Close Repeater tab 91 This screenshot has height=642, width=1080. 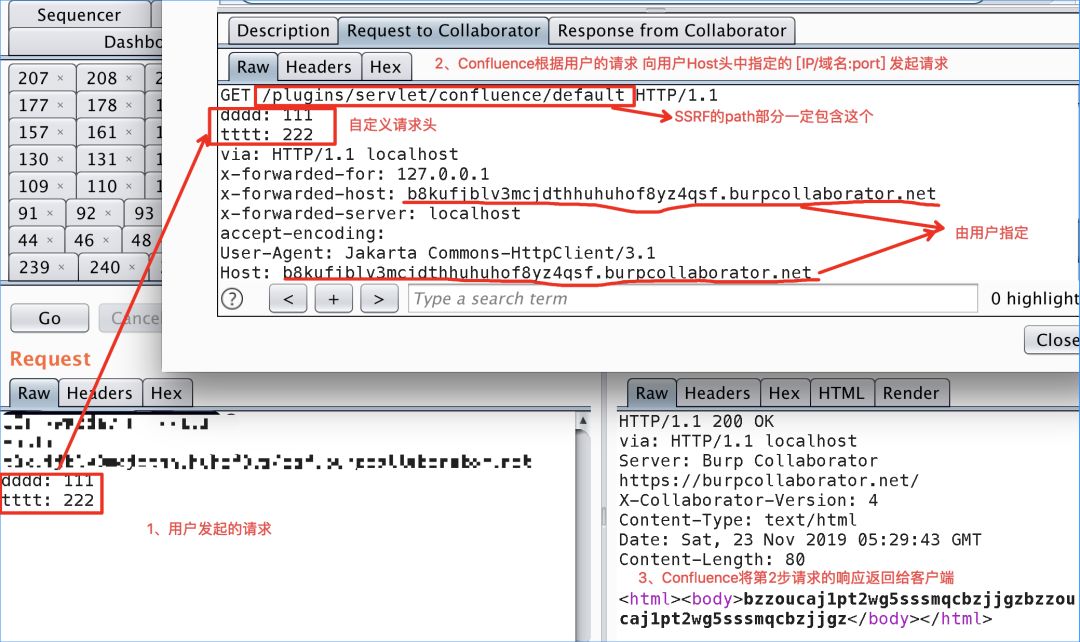click(x=50, y=214)
